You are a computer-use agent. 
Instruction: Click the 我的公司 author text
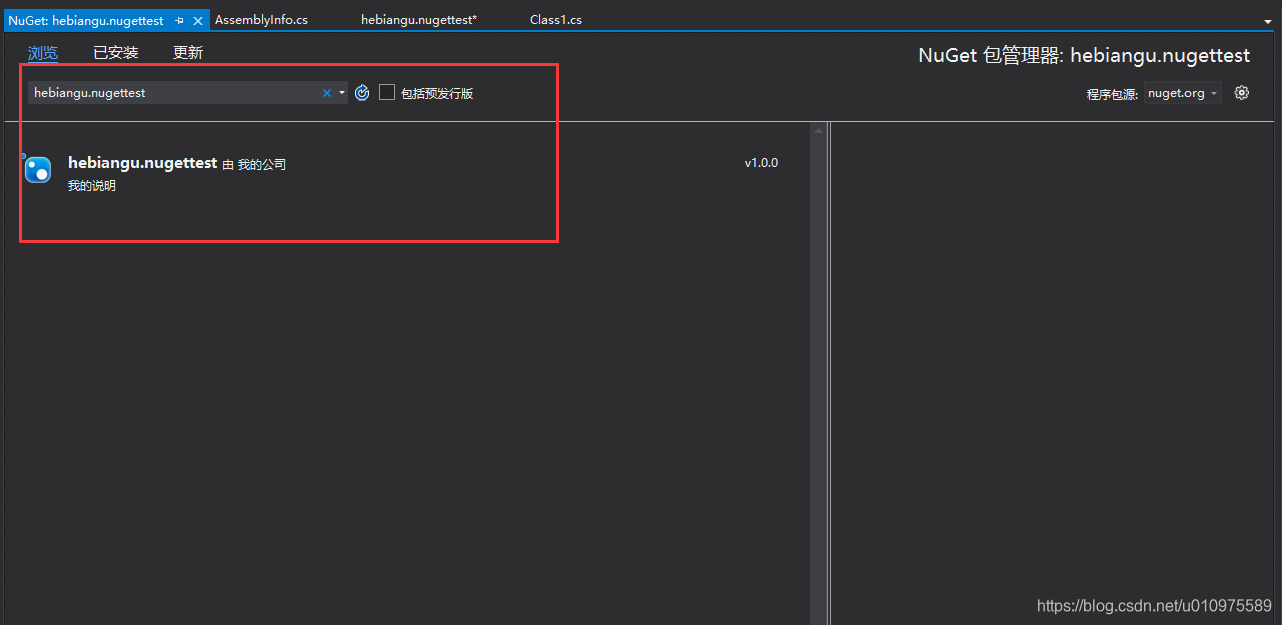[262, 164]
